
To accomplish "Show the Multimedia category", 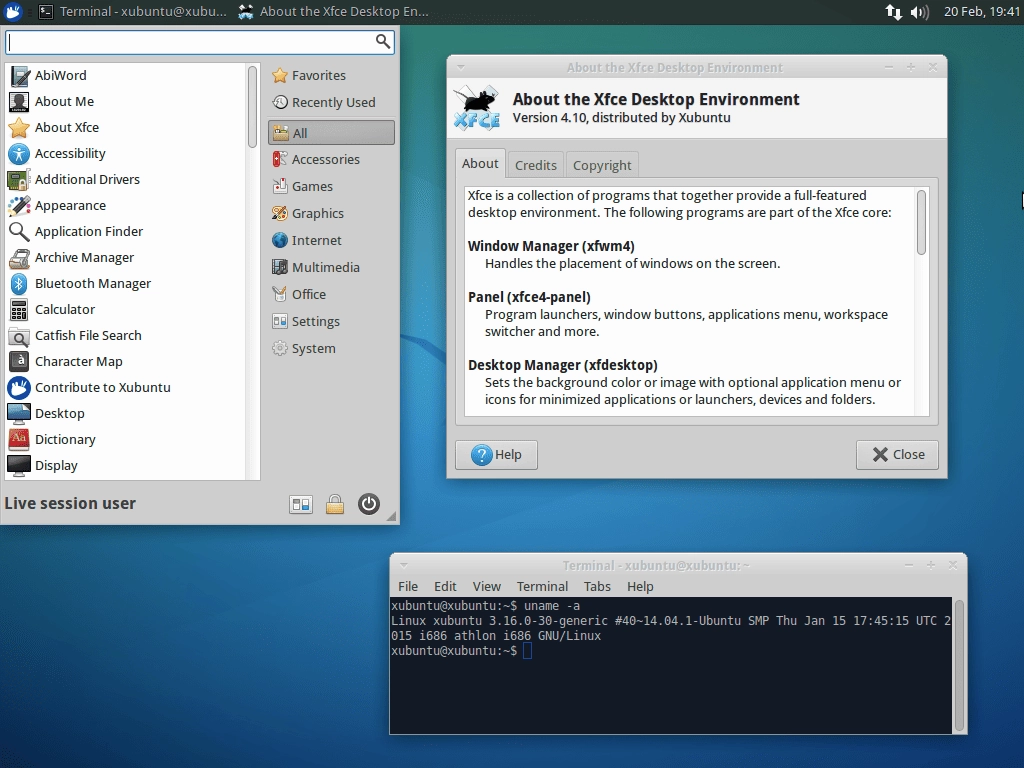I will pos(331,267).
